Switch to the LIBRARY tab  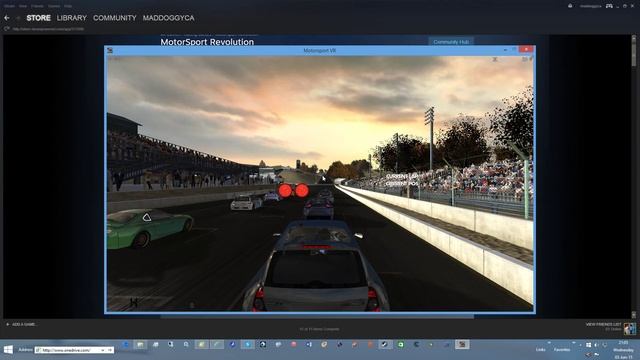[72, 18]
